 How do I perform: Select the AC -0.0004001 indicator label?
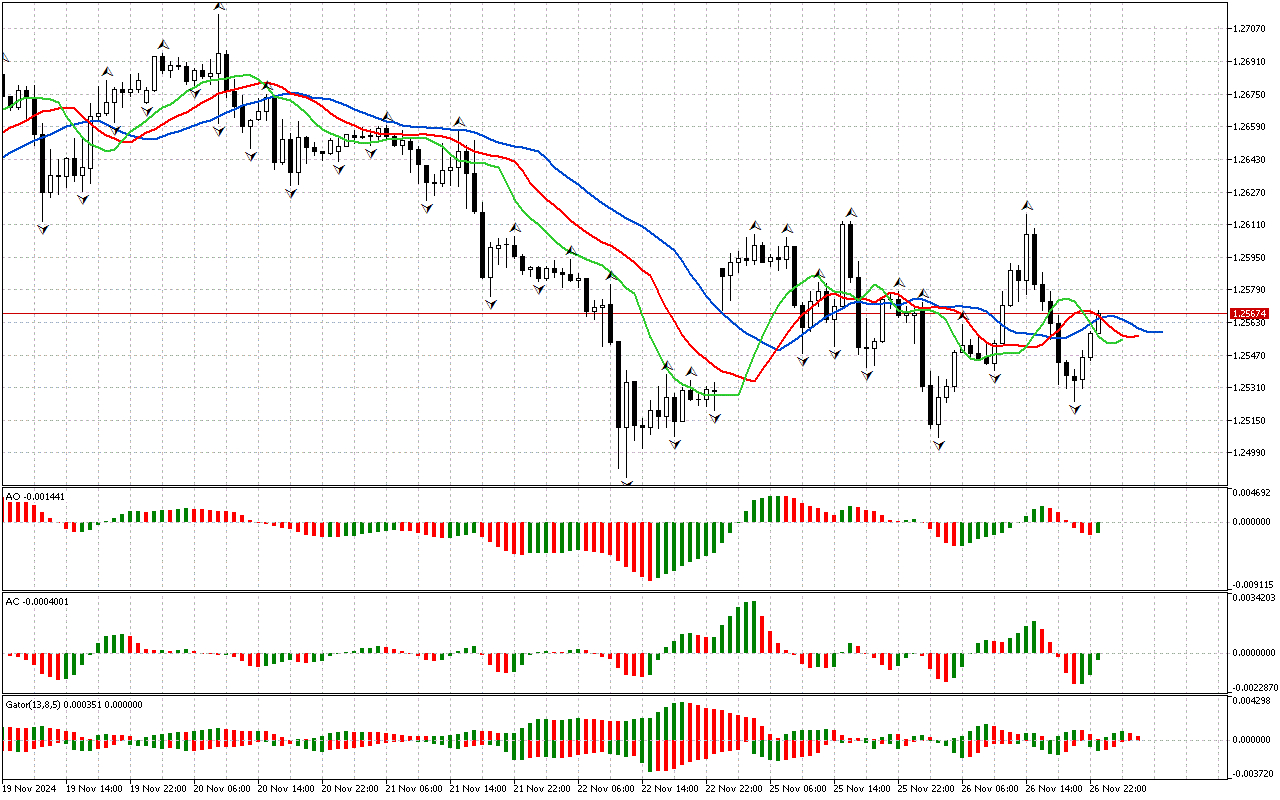coord(37,601)
